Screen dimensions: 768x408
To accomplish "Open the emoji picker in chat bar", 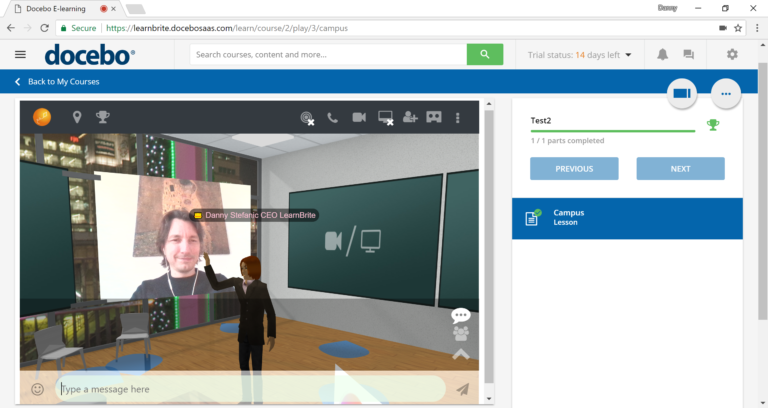I will 38,389.
